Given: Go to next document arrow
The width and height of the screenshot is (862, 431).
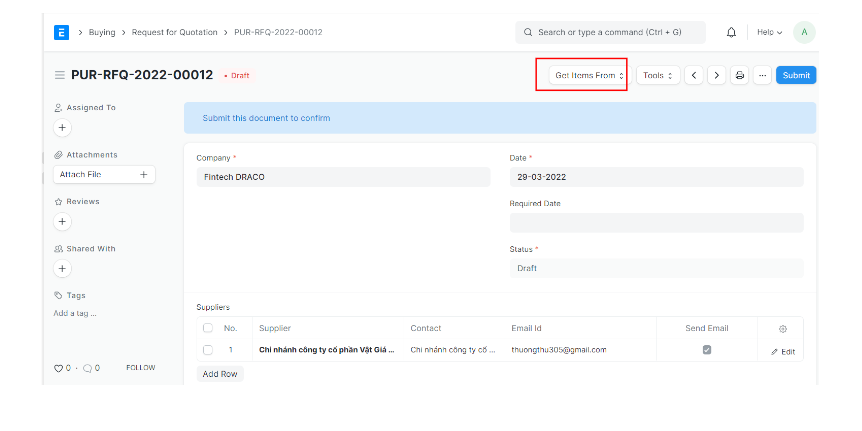Looking at the screenshot, I should click(x=716, y=75).
